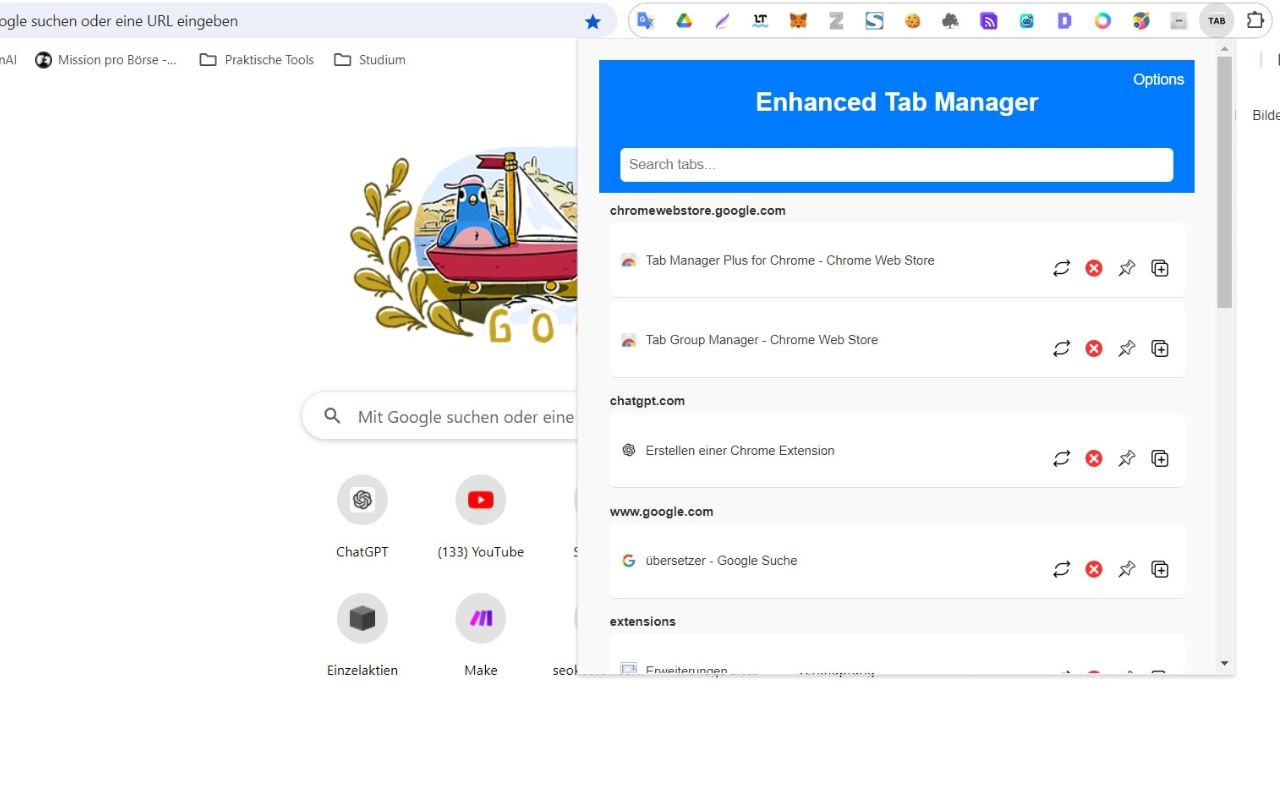Pin the Tab Group Manager tab

click(x=1127, y=348)
